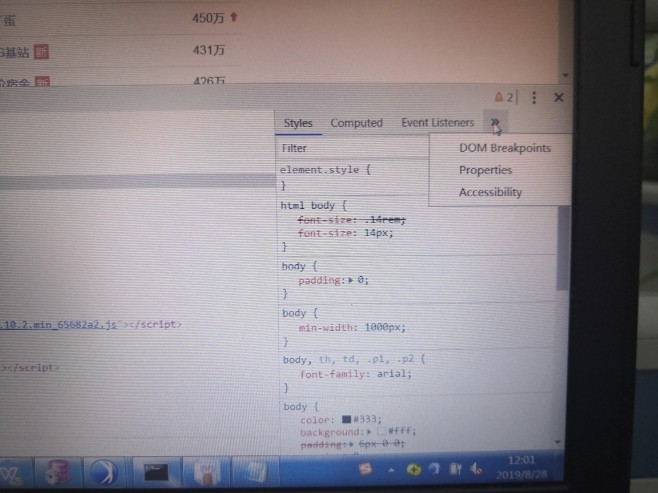The width and height of the screenshot is (658, 493).
Task: Click the Styles pane scrollbar thumb
Action: tap(562, 248)
